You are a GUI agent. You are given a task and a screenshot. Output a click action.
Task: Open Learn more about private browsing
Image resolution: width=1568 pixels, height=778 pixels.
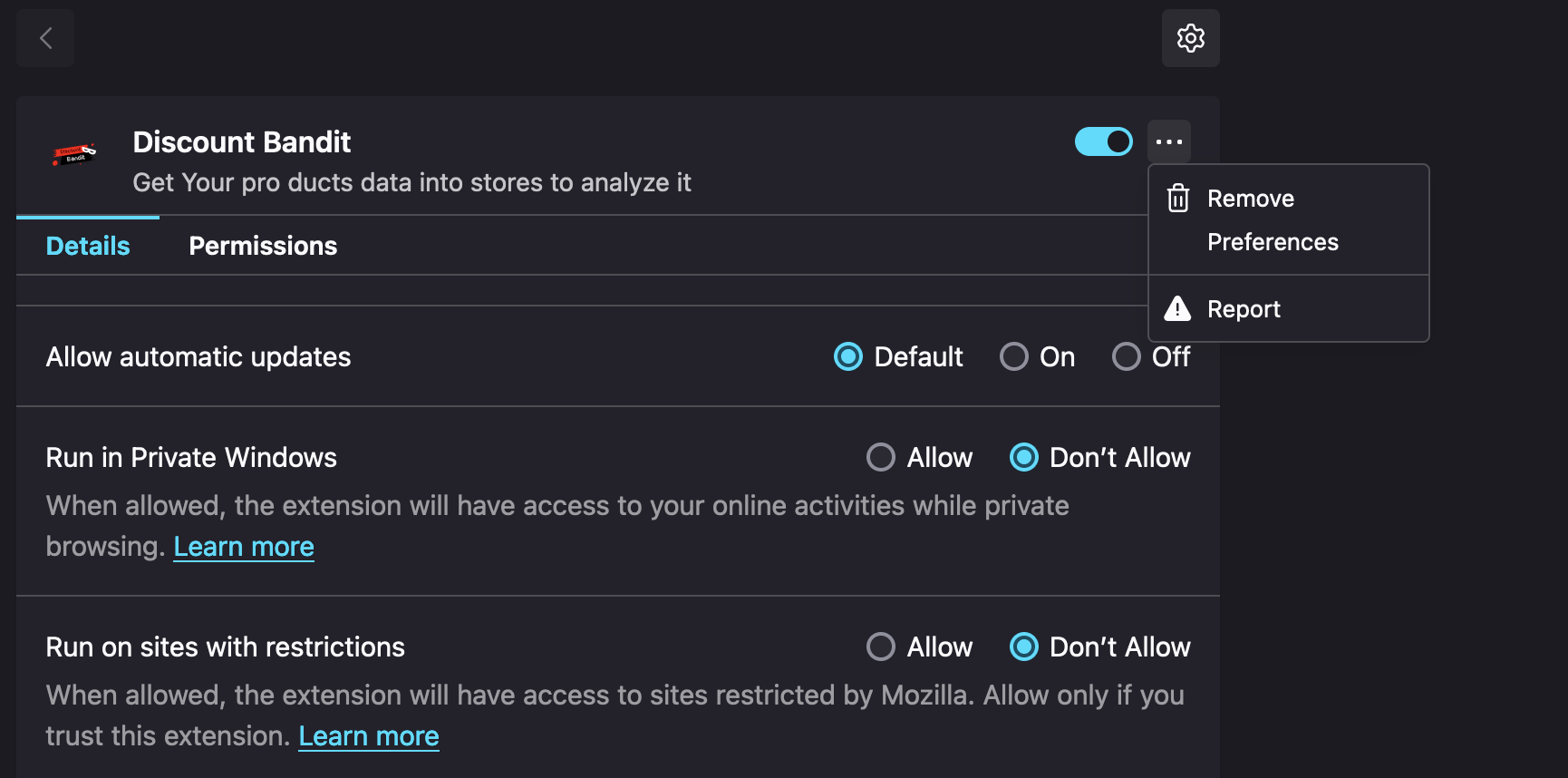click(244, 547)
